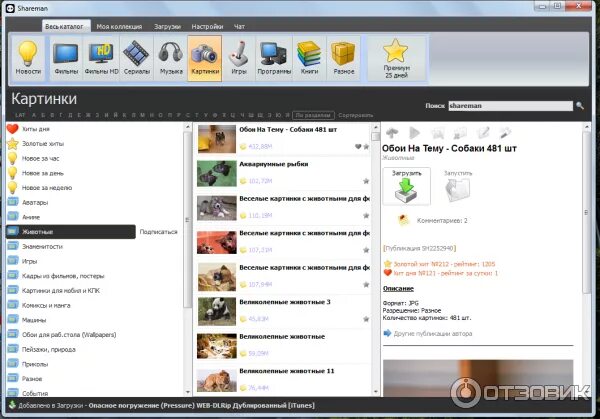Open the Книги category

click(x=309, y=58)
